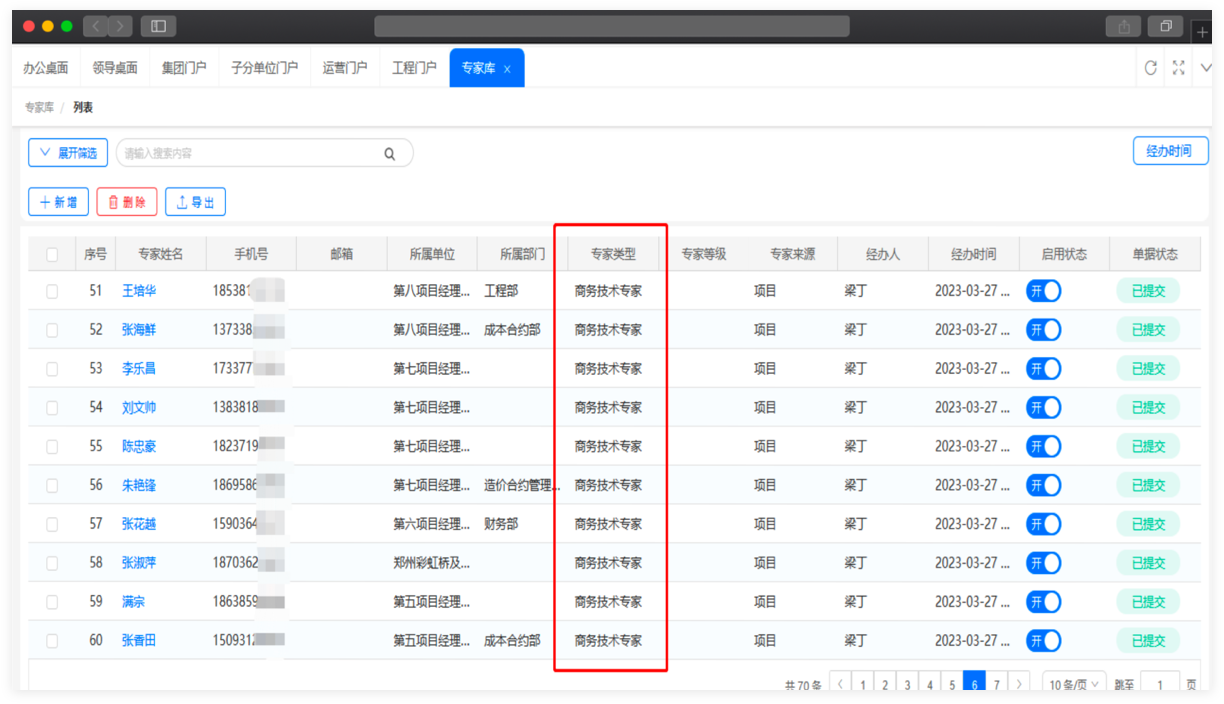Image resolution: width=1224 pixels, height=704 pixels.
Task: Open expert 张香田's name link
Action: click(x=139, y=641)
